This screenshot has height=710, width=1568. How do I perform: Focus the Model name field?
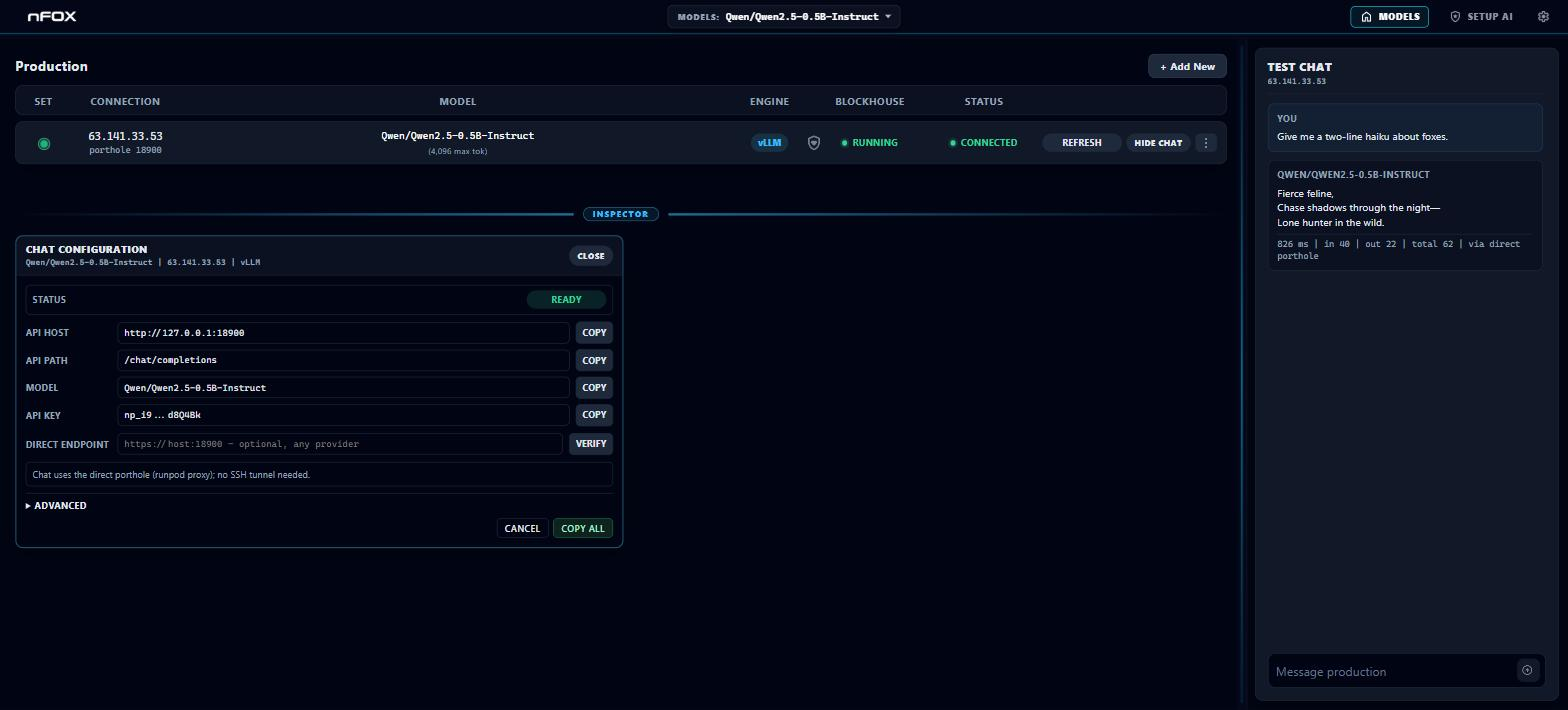pos(343,388)
